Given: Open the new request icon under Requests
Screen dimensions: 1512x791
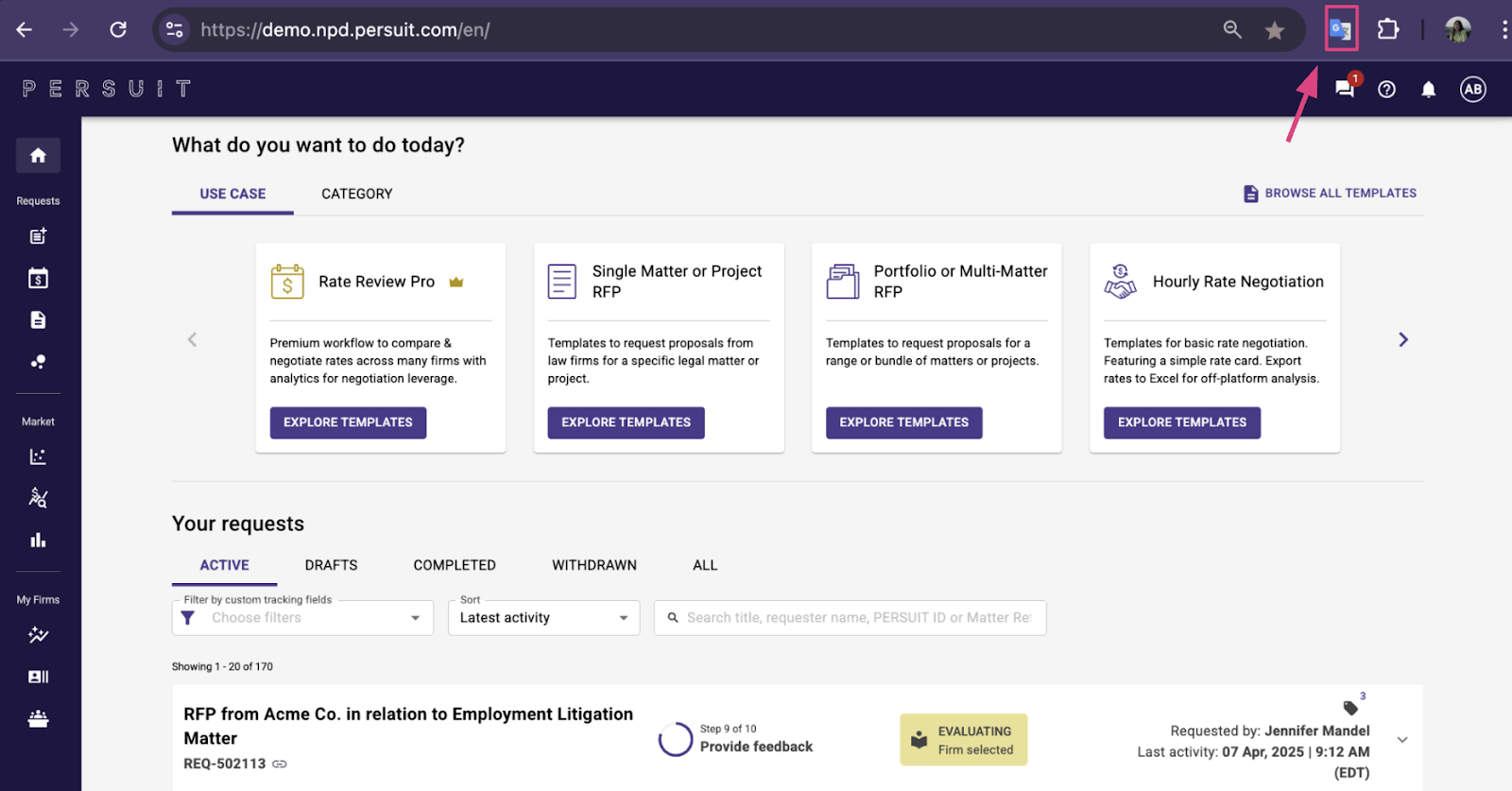Looking at the screenshot, I should coord(38,236).
